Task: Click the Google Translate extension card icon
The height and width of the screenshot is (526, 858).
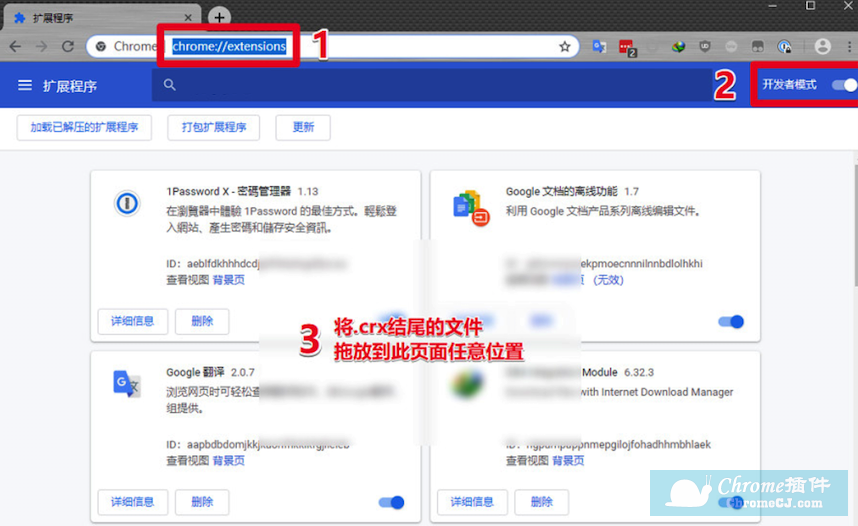Action: tap(127, 384)
